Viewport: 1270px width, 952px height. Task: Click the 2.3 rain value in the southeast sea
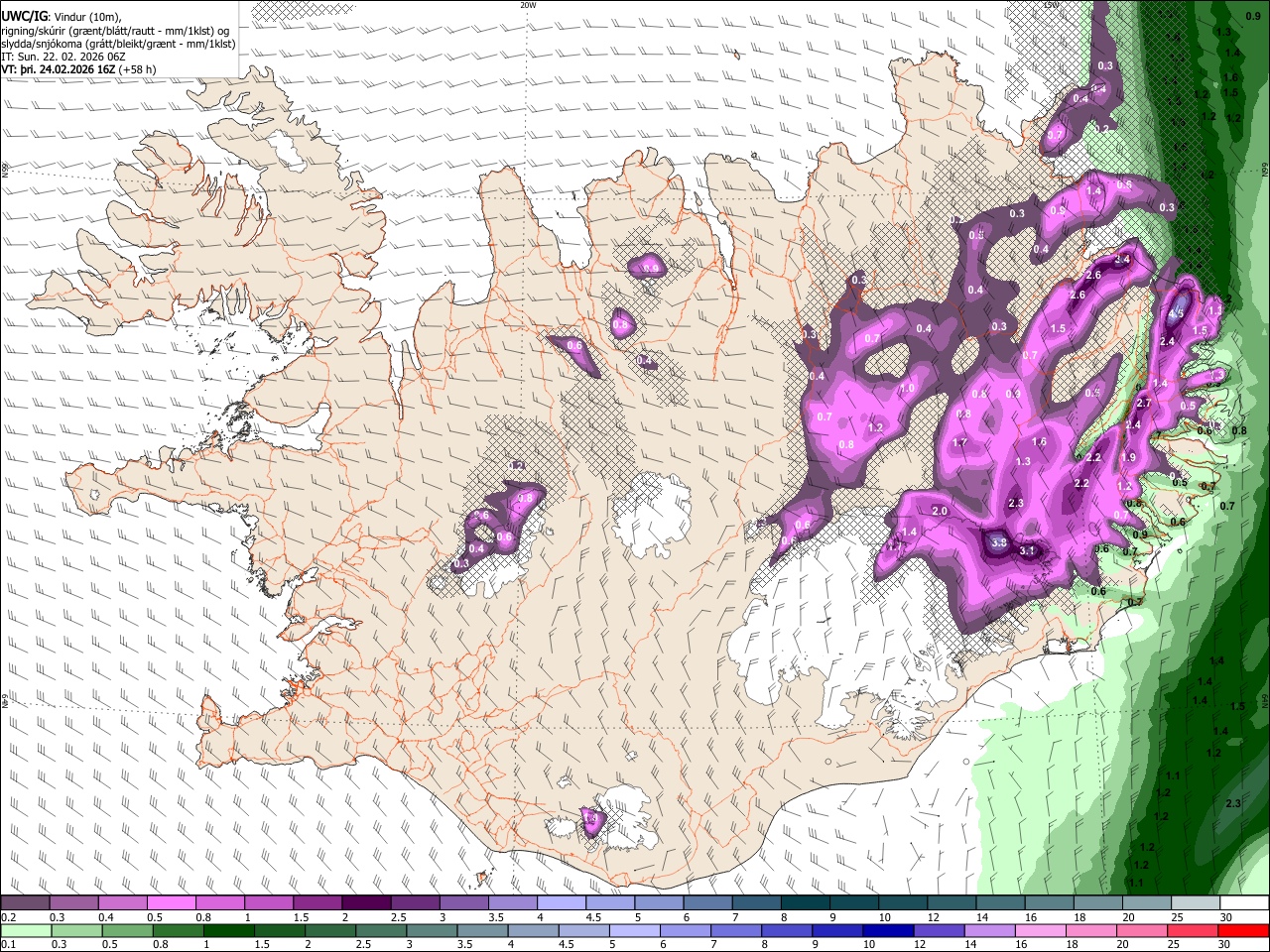coord(1234,803)
